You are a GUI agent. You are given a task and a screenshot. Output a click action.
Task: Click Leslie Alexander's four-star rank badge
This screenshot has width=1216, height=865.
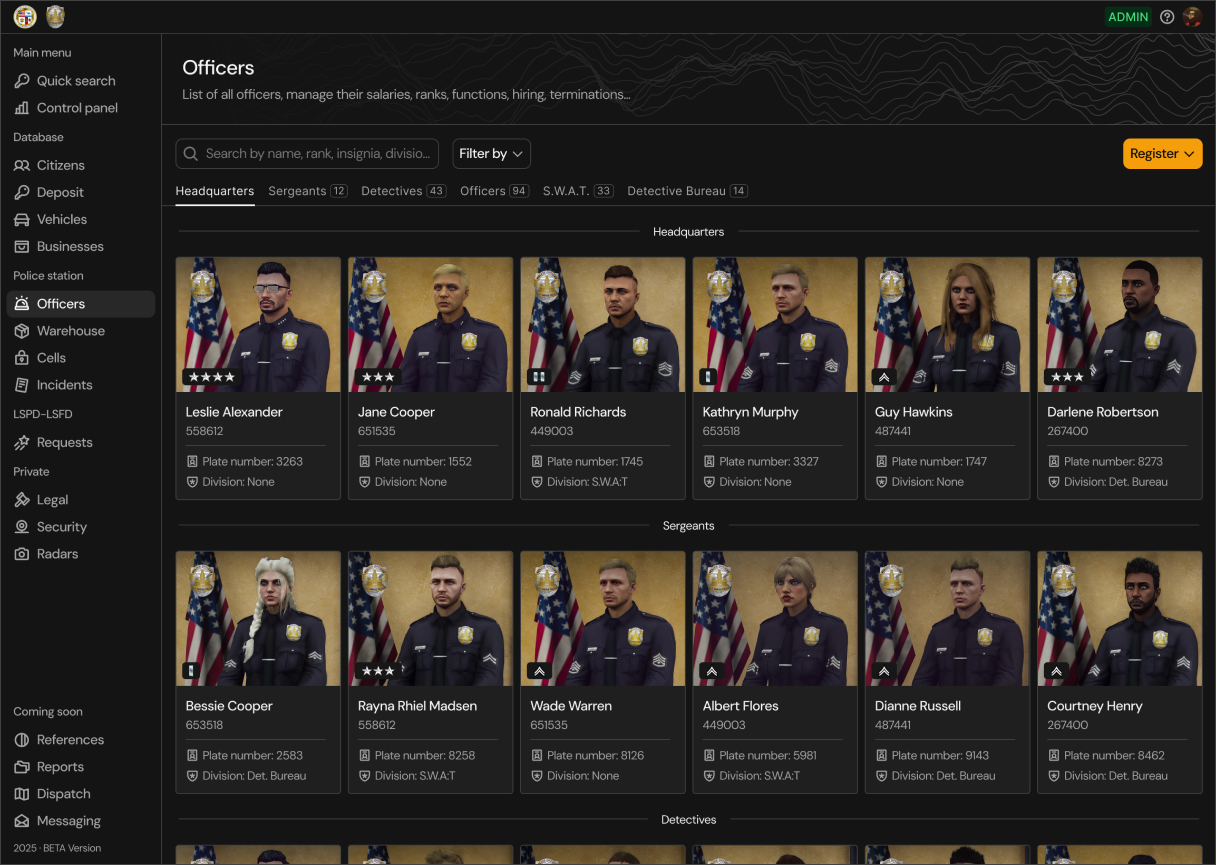tap(211, 377)
